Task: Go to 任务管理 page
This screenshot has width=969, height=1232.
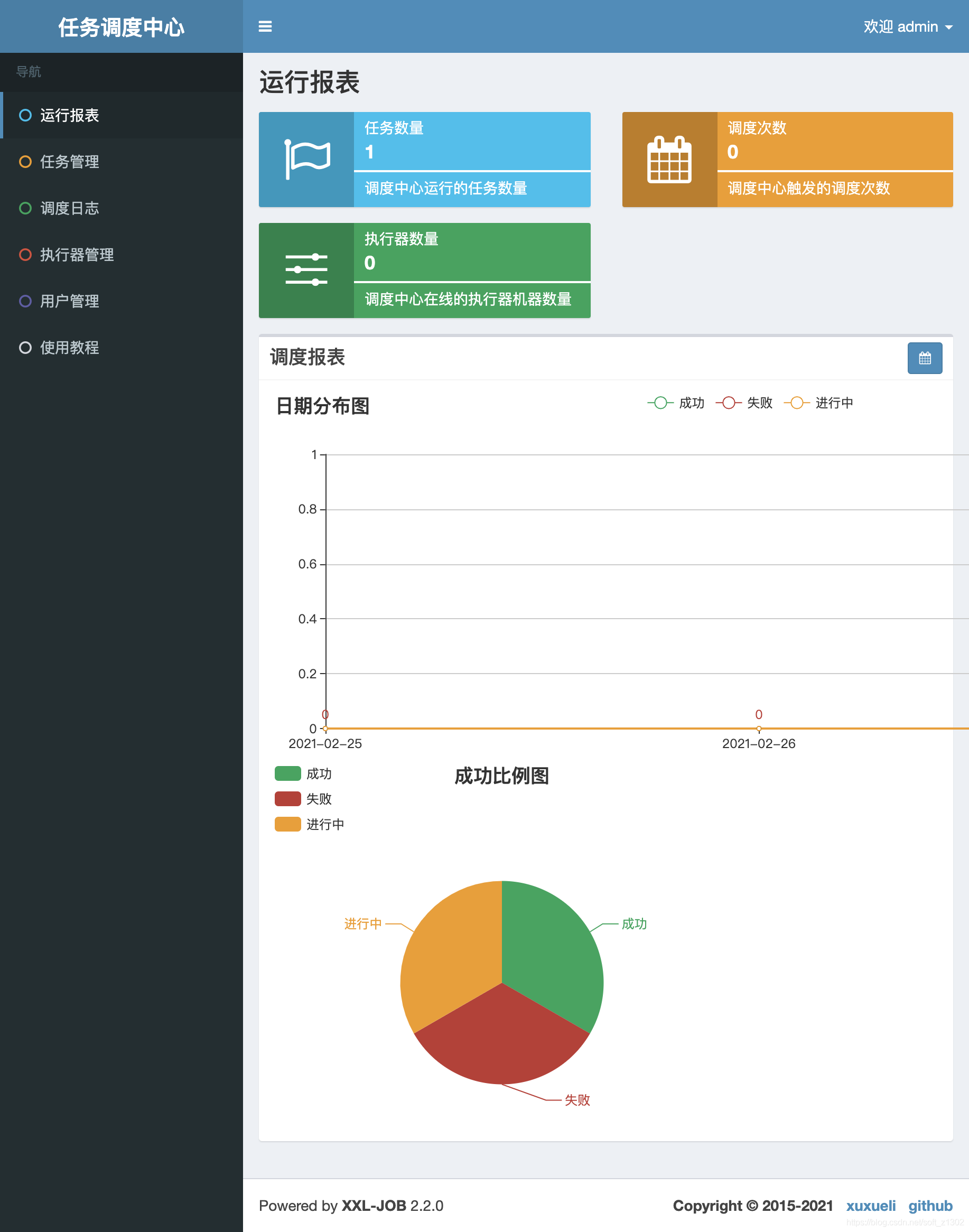Action: 122,162
